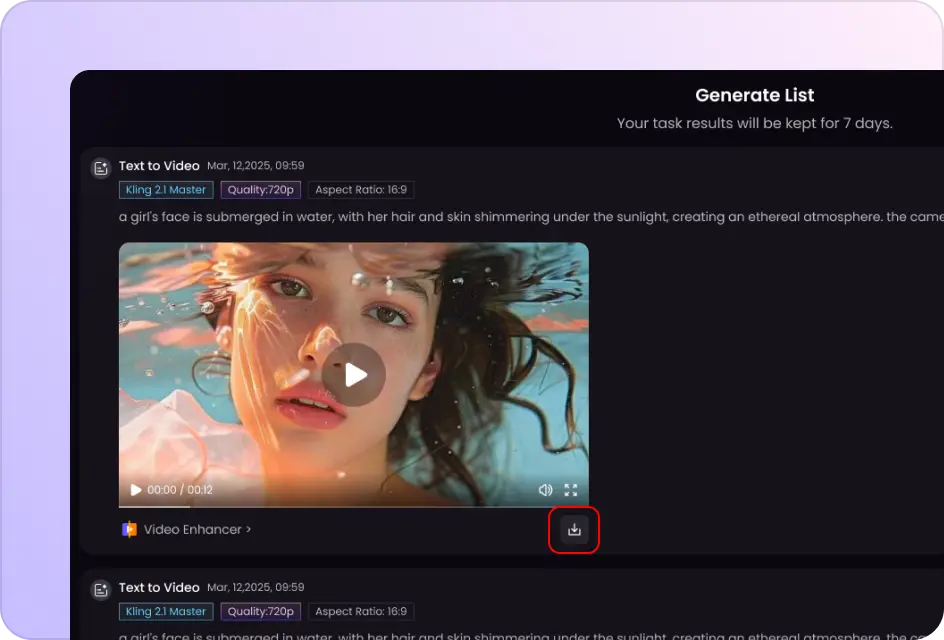Viewport: 944px width, 640px height.
Task: Click the first task's prompt description text
Action: point(500,216)
